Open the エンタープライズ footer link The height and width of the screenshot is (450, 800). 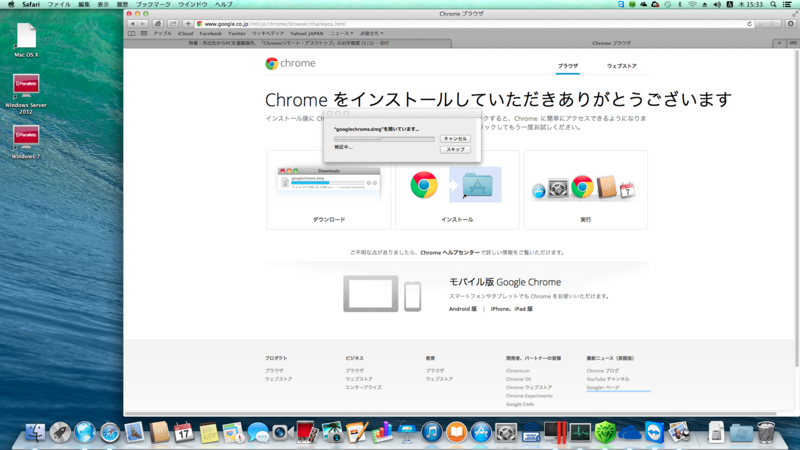tap(363, 387)
